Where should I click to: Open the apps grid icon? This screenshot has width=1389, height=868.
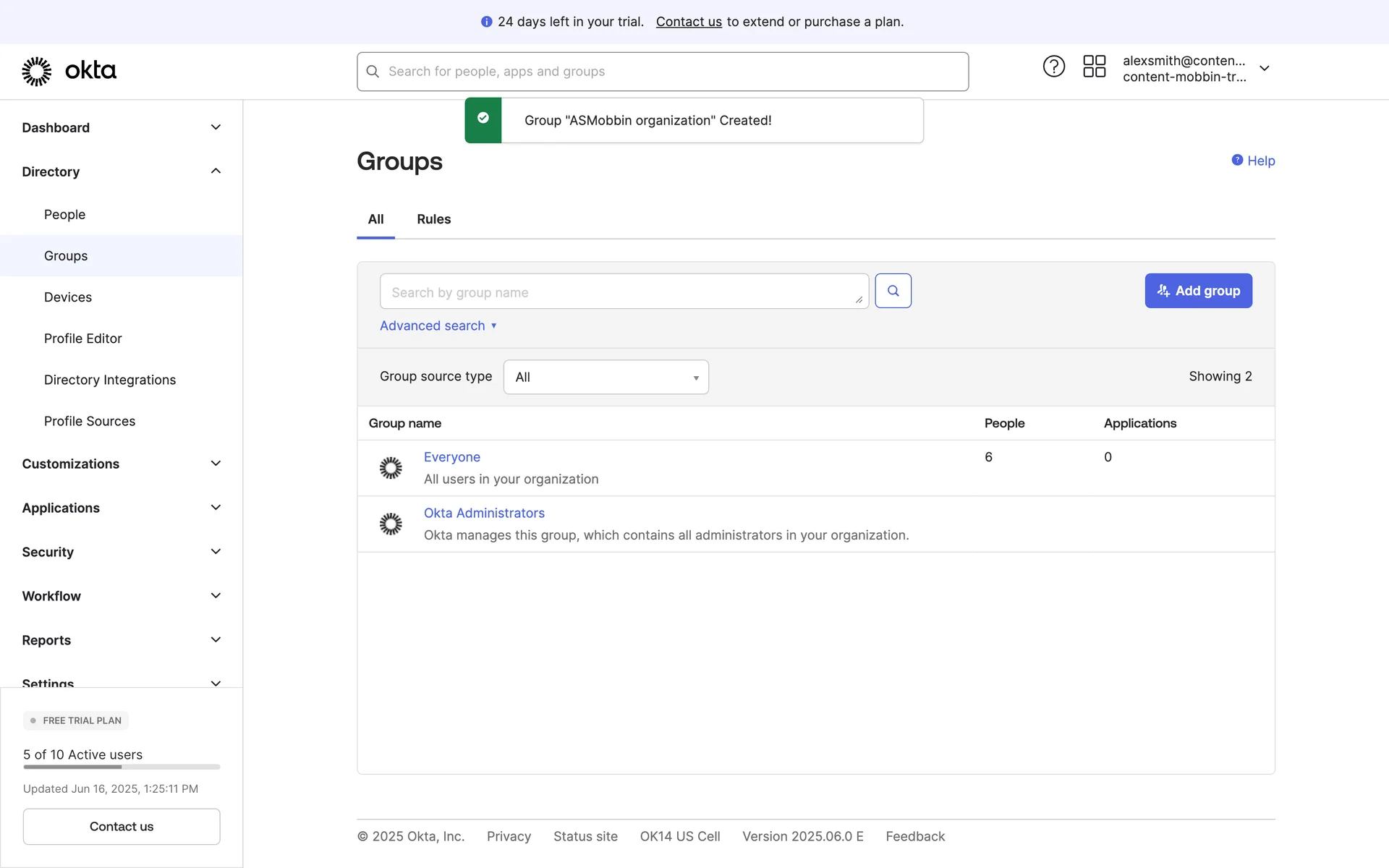click(x=1094, y=67)
